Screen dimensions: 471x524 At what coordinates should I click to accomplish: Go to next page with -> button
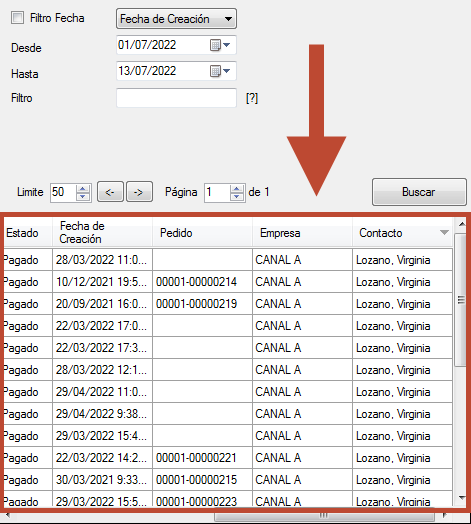tap(139, 192)
